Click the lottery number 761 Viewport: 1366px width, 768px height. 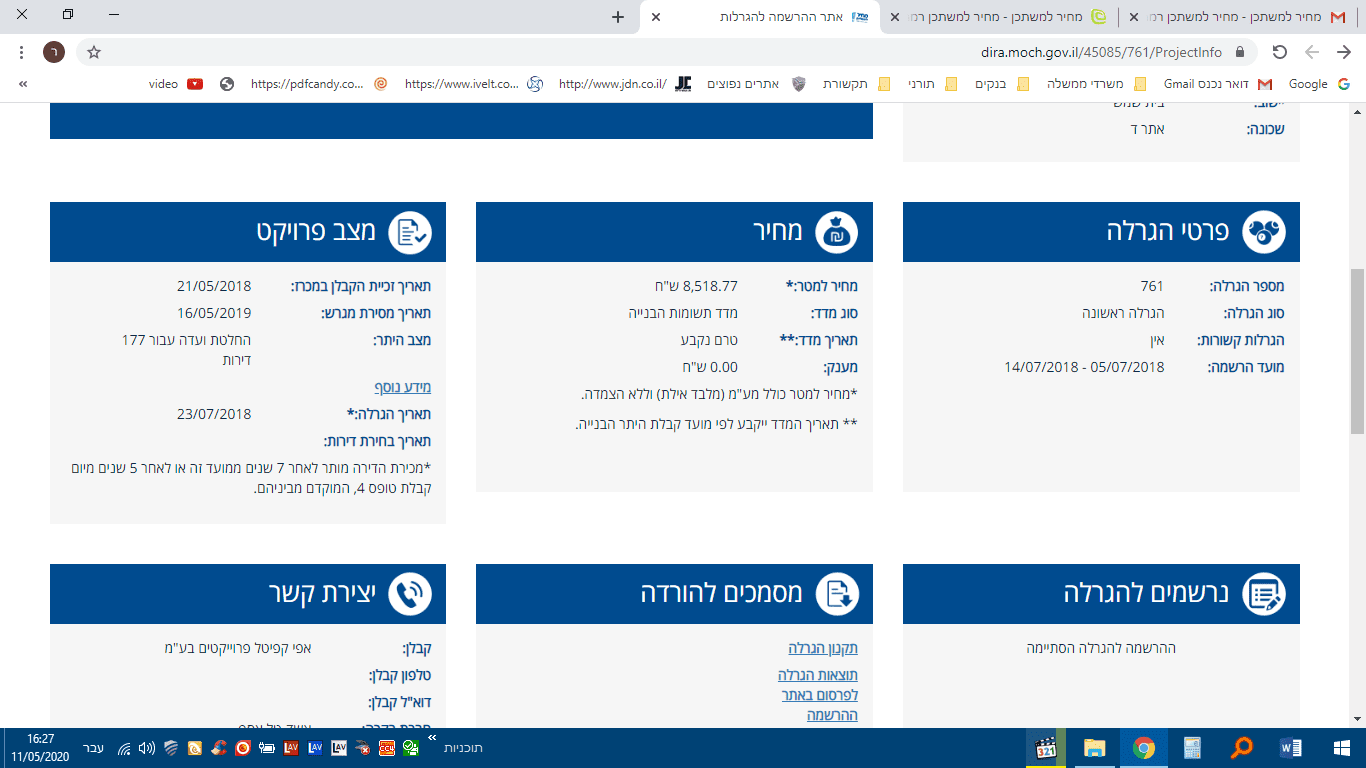click(1152, 286)
